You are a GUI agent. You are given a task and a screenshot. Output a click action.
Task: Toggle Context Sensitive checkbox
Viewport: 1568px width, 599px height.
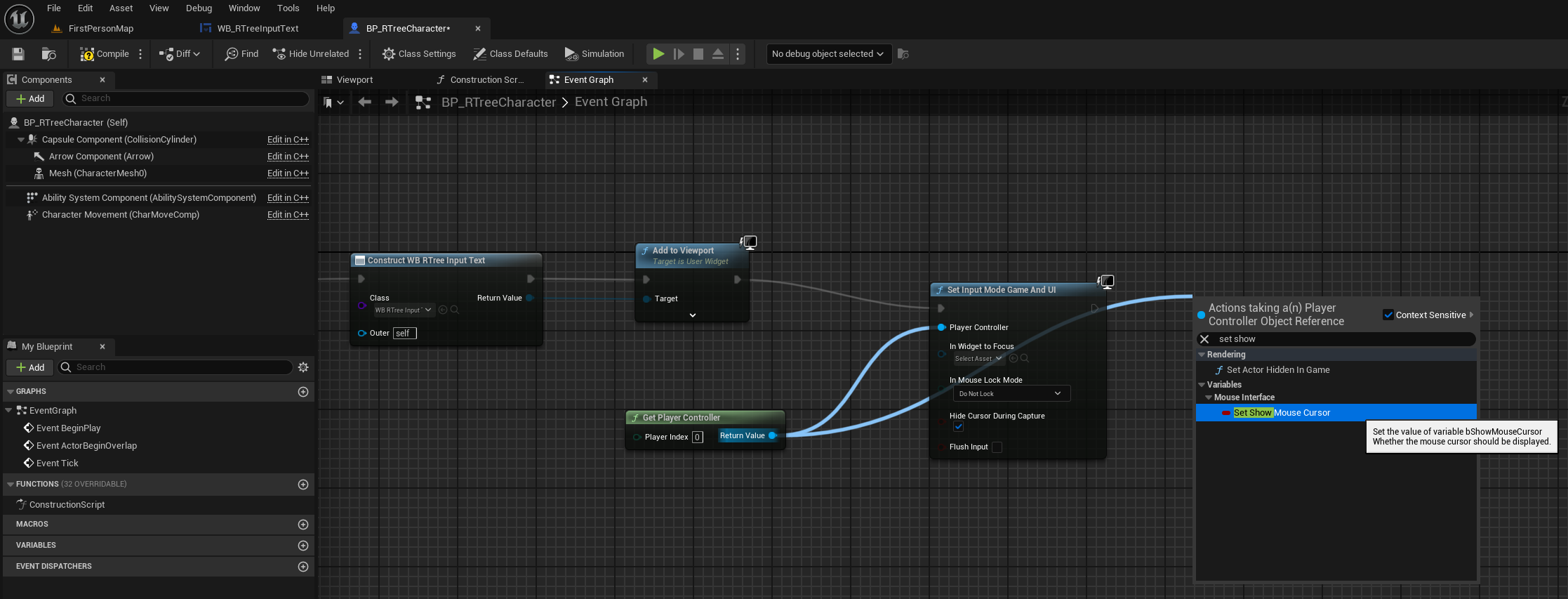pos(1388,315)
